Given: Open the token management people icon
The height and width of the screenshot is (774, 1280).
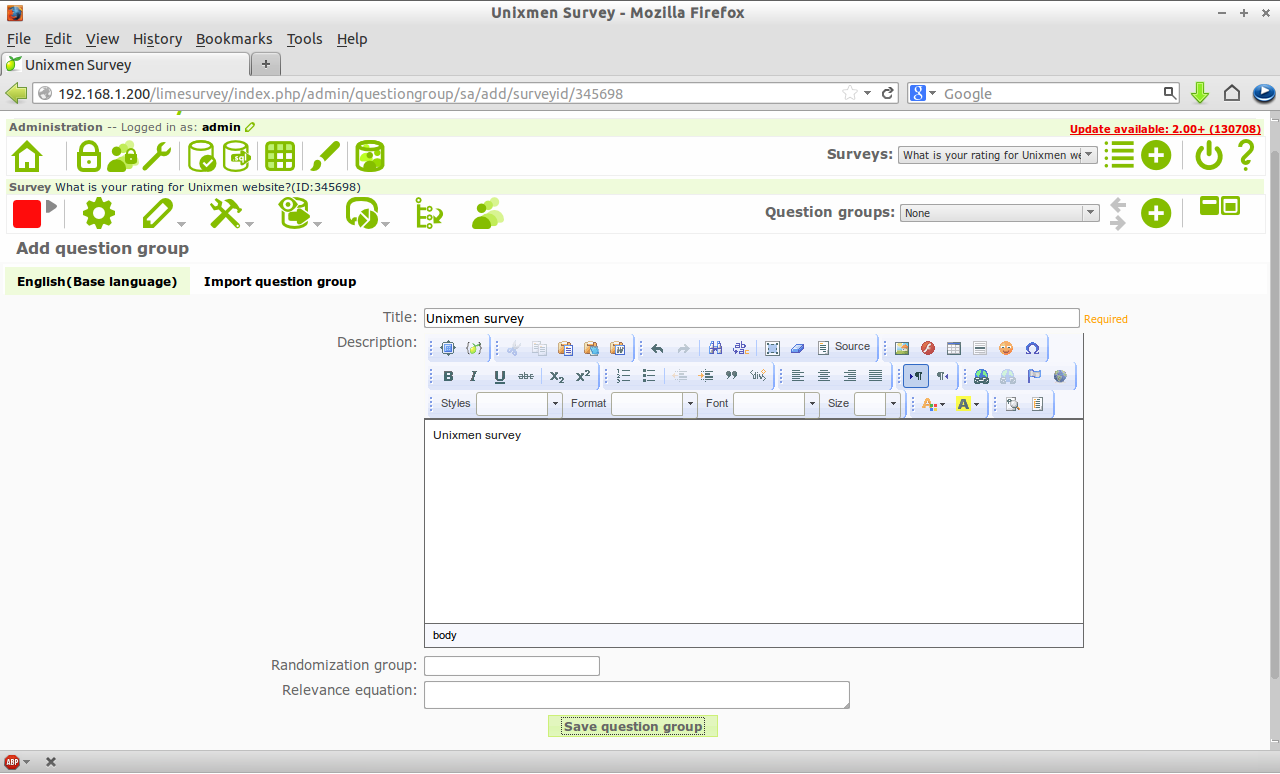Looking at the screenshot, I should pos(488,213).
